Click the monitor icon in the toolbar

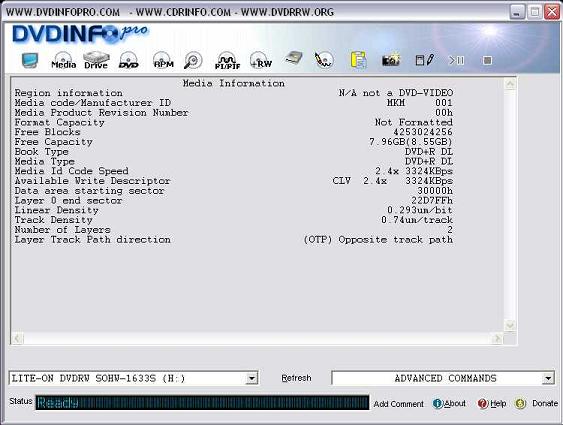pyautogui.click(x=30, y=60)
